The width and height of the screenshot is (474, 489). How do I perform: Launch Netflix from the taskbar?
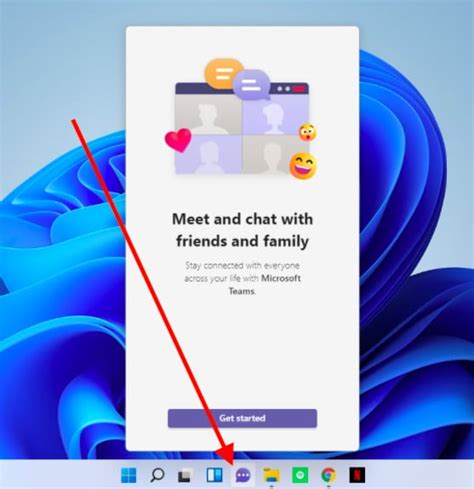pyautogui.click(x=357, y=475)
